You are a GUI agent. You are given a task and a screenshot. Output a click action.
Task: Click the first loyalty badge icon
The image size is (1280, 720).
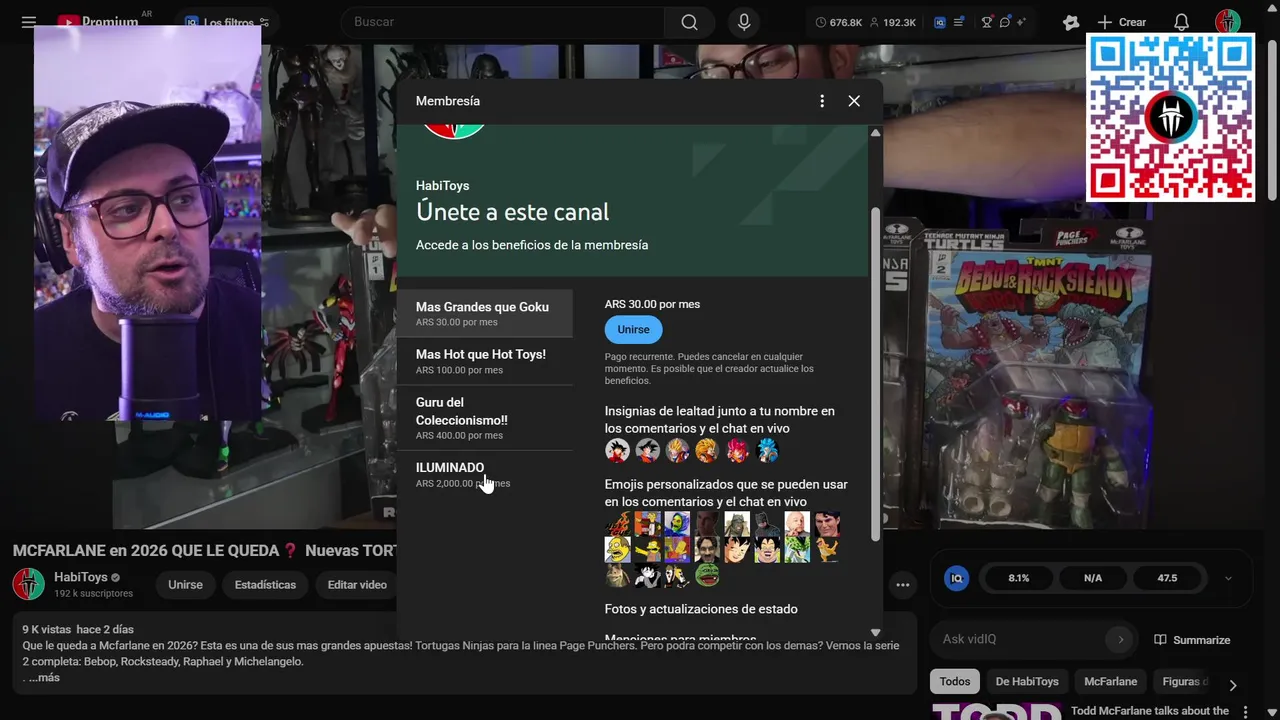click(617, 451)
